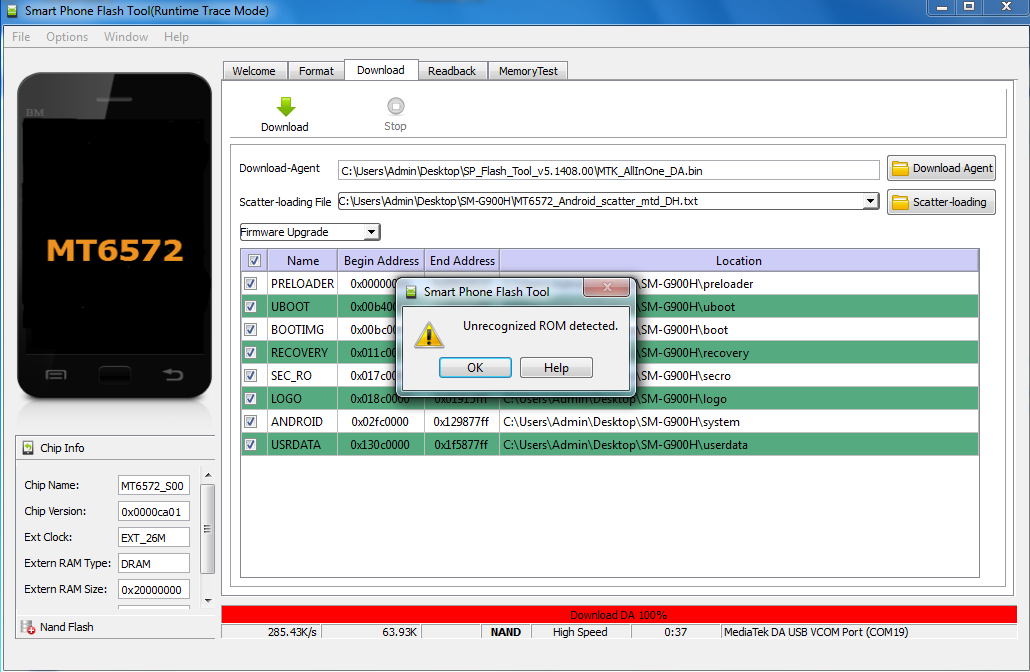Viewport: 1030px width, 672px height.
Task: Toggle the ANDROID partition checkbox
Action: point(251,422)
